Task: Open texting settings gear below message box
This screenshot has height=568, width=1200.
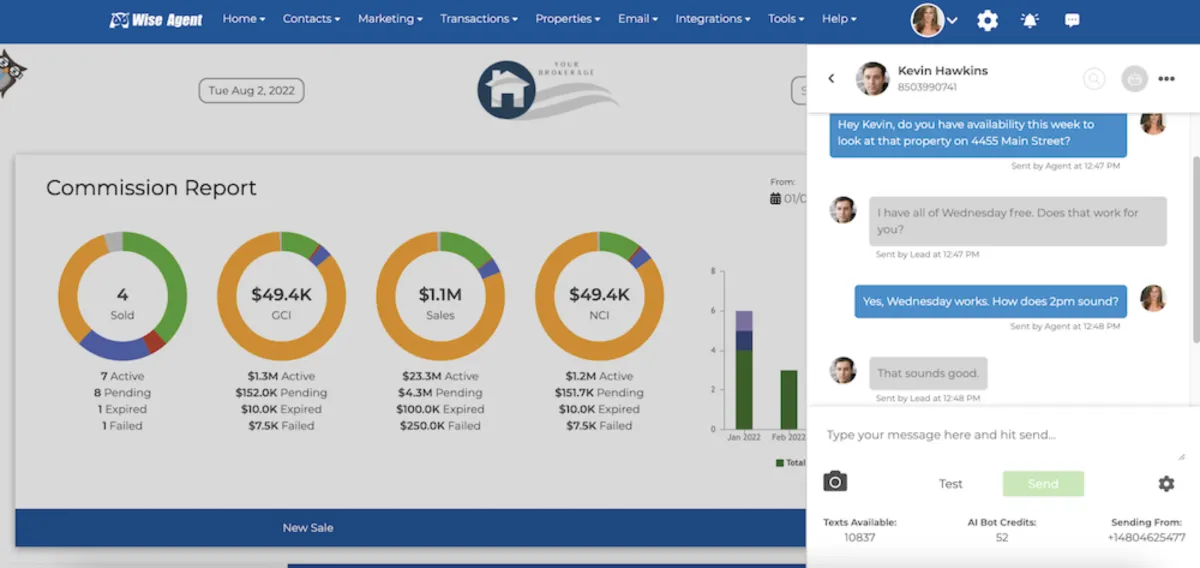Action: pyautogui.click(x=1166, y=484)
